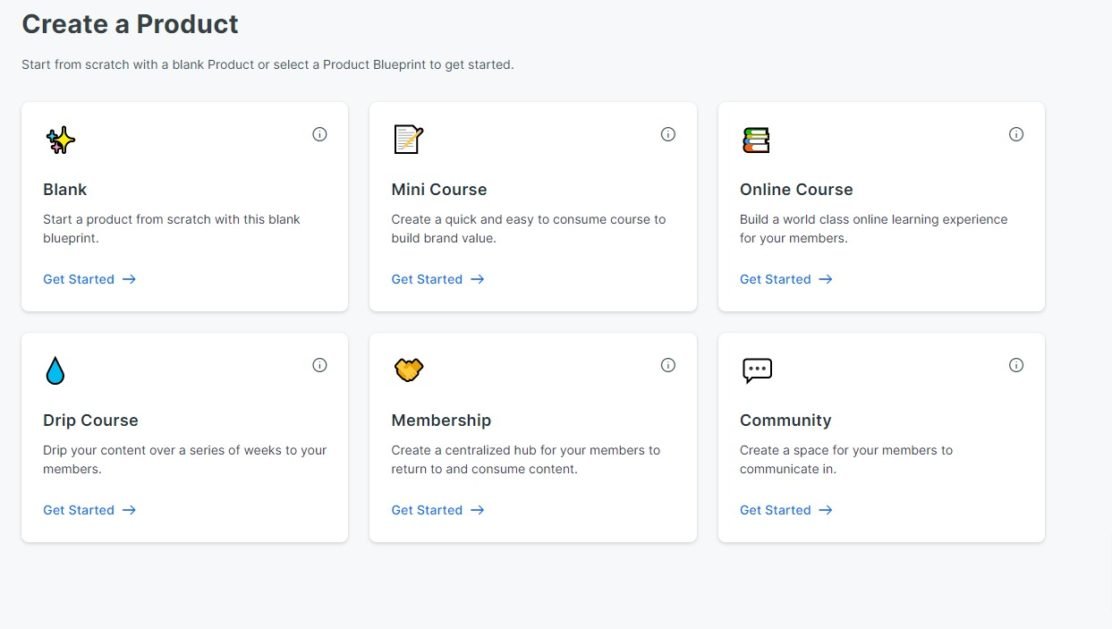Click the speech bubble Community icon
Viewport: 1112px width, 629px height.
click(x=757, y=370)
